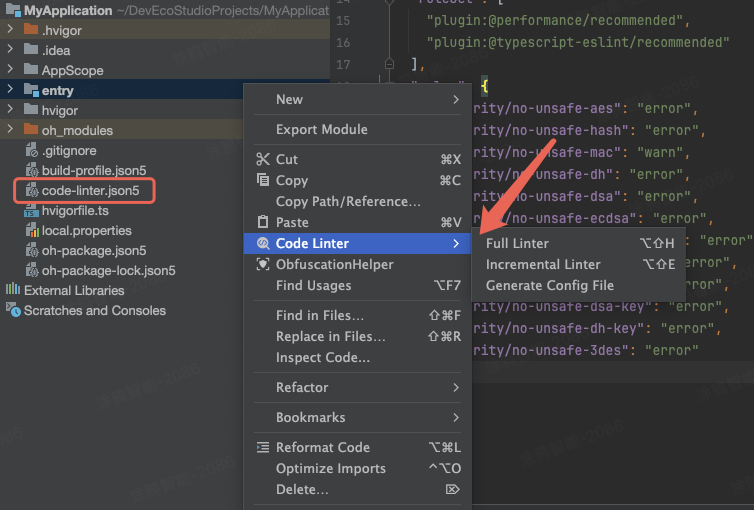
Task: Click the Scratches and Consoles icon
Action: (13, 310)
